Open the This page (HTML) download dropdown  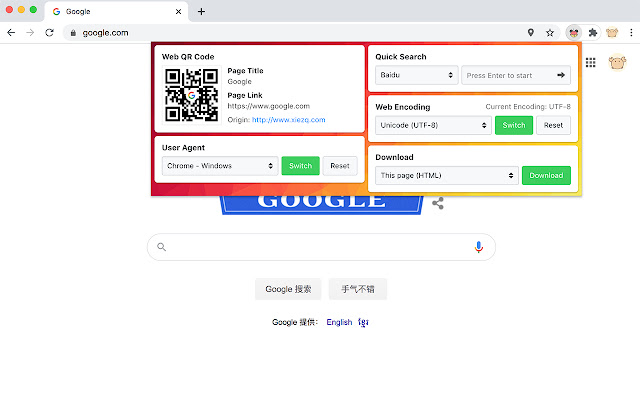447,176
